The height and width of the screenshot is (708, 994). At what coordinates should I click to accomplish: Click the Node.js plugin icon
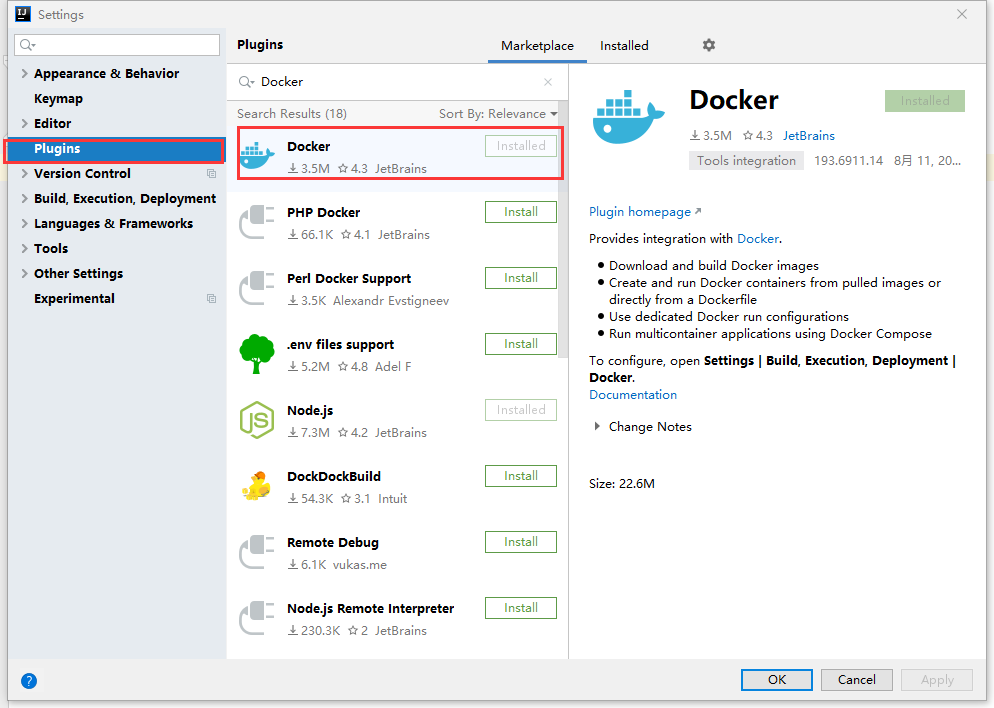258,419
